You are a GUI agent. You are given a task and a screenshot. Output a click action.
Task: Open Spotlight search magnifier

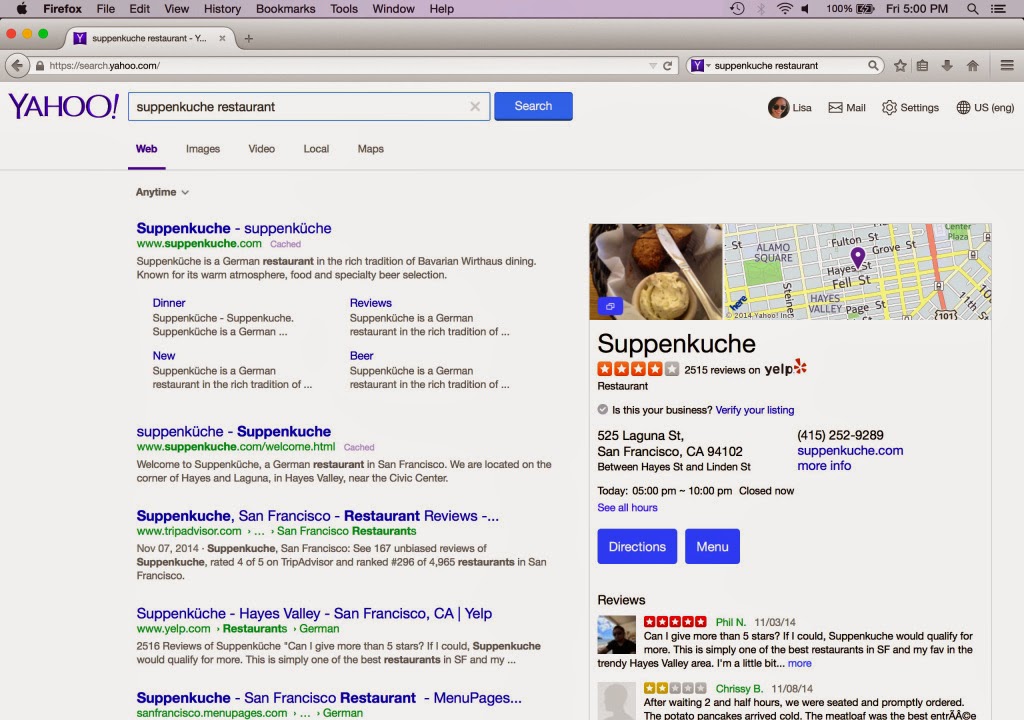point(972,8)
